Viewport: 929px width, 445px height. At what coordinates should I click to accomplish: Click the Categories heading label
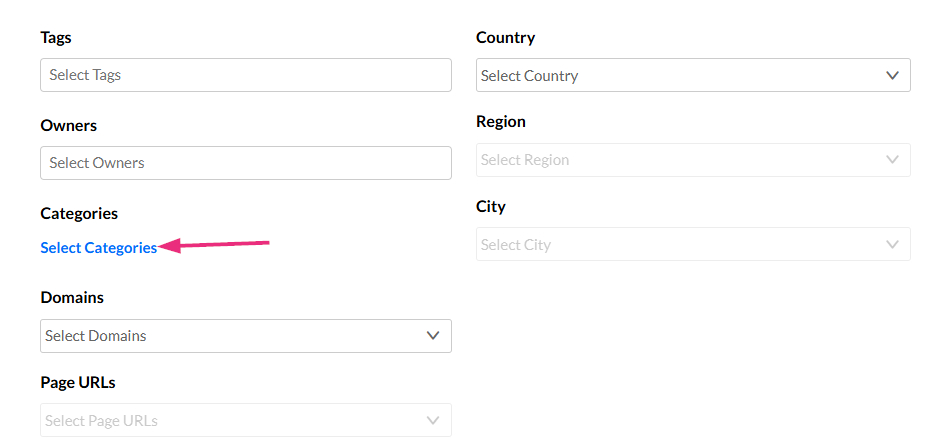tap(79, 214)
